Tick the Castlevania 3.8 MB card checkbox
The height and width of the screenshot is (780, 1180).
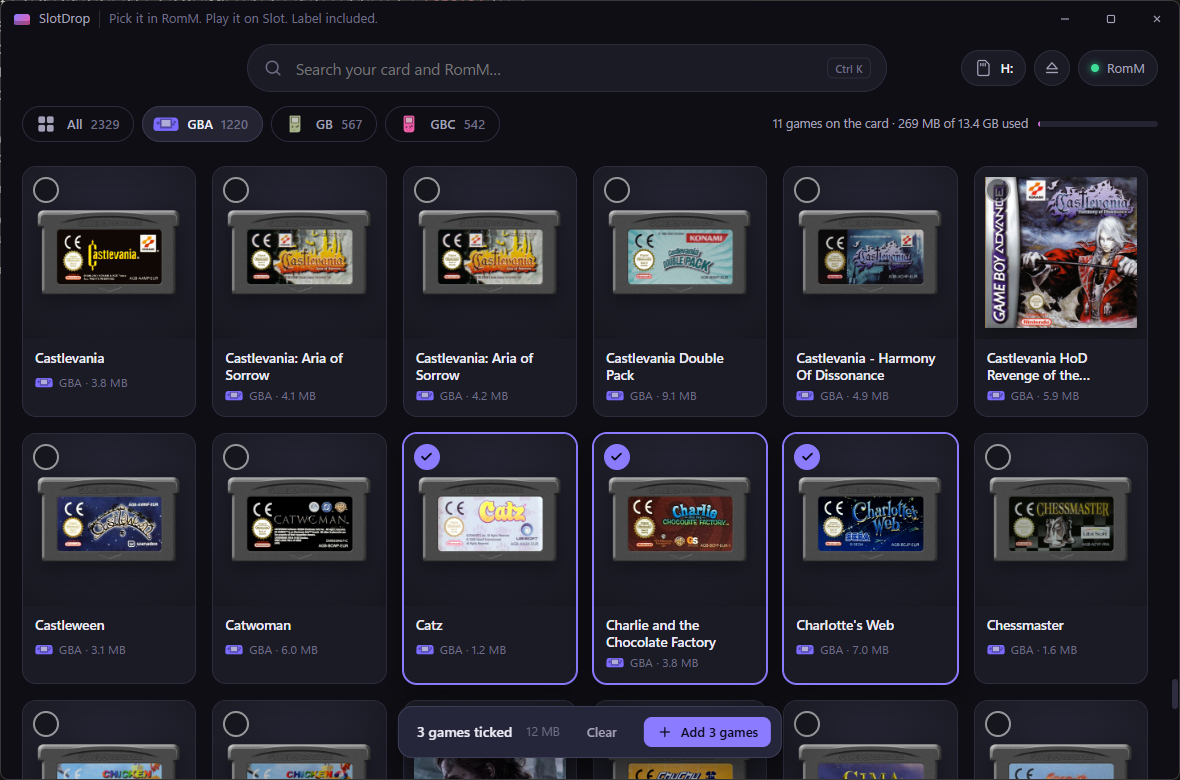pyautogui.click(x=46, y=190)
